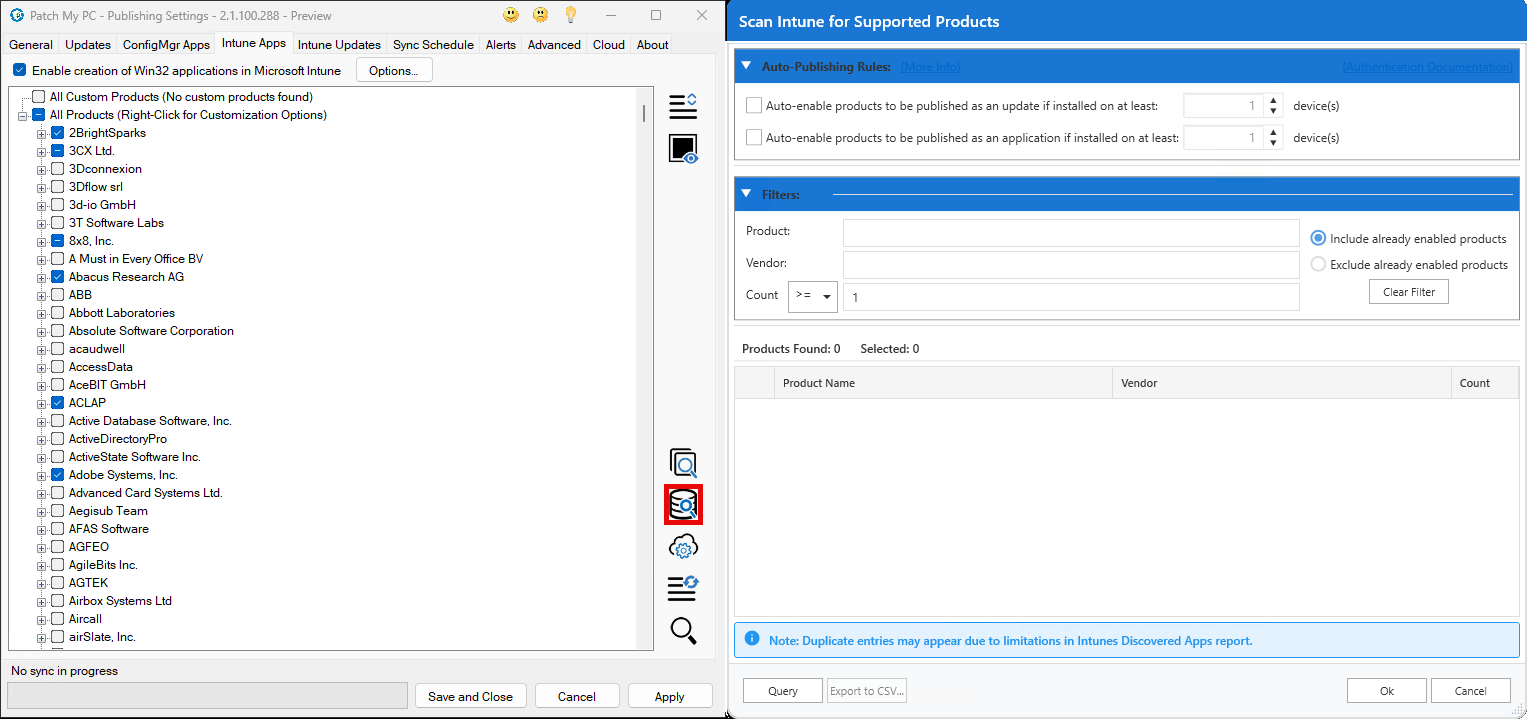1527x719 pixels.
Task: Click the expand/collapse tree list icon
Action: click(x=683, y=105)
